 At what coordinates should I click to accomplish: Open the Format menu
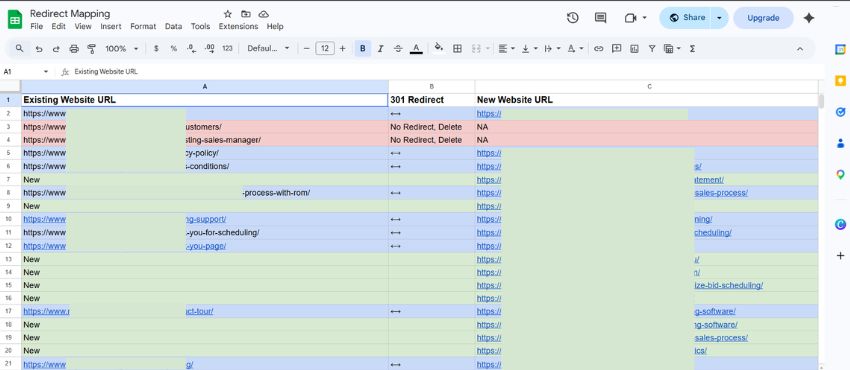tap(143, 27)
